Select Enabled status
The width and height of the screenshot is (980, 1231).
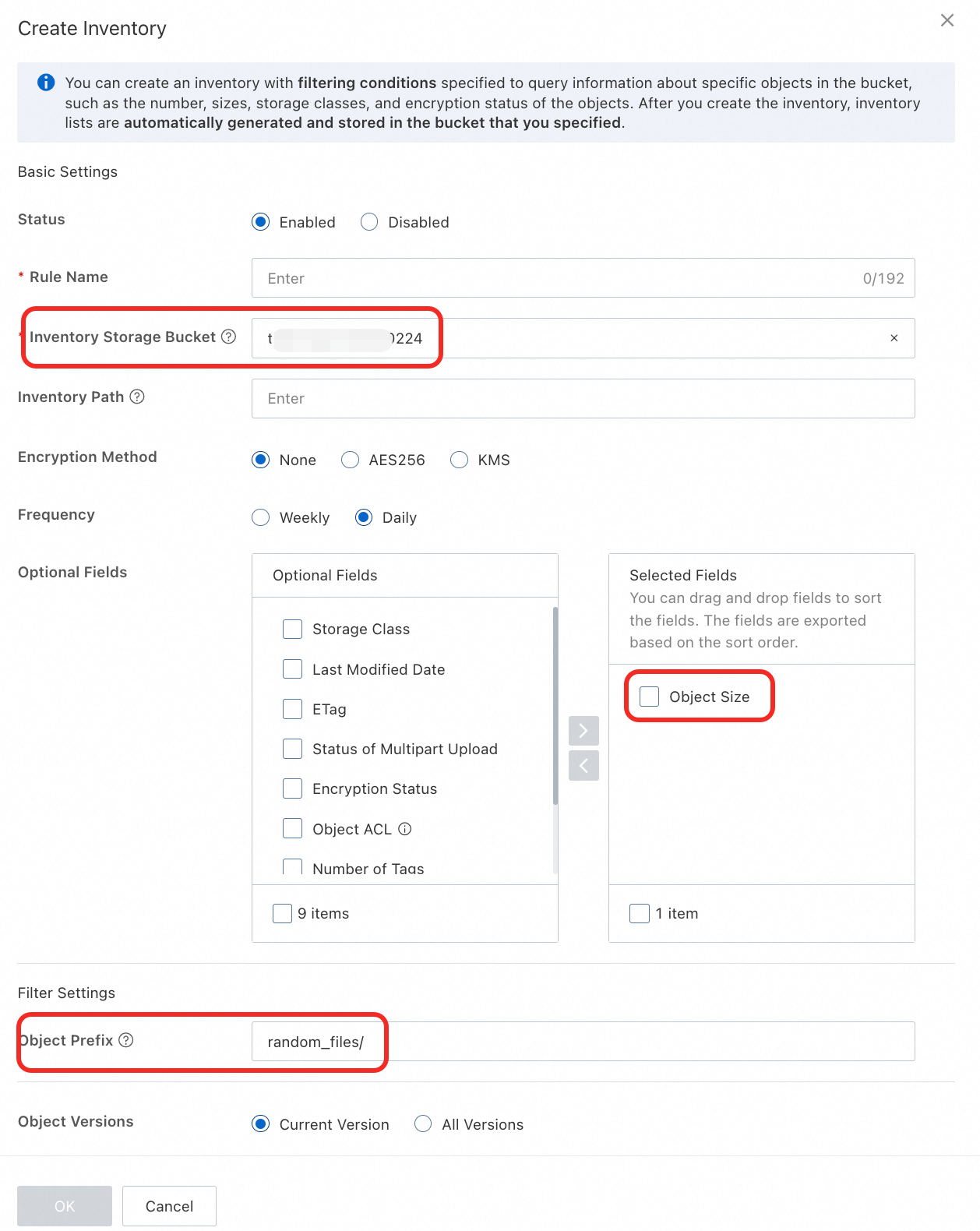click(x=261, y=222)
